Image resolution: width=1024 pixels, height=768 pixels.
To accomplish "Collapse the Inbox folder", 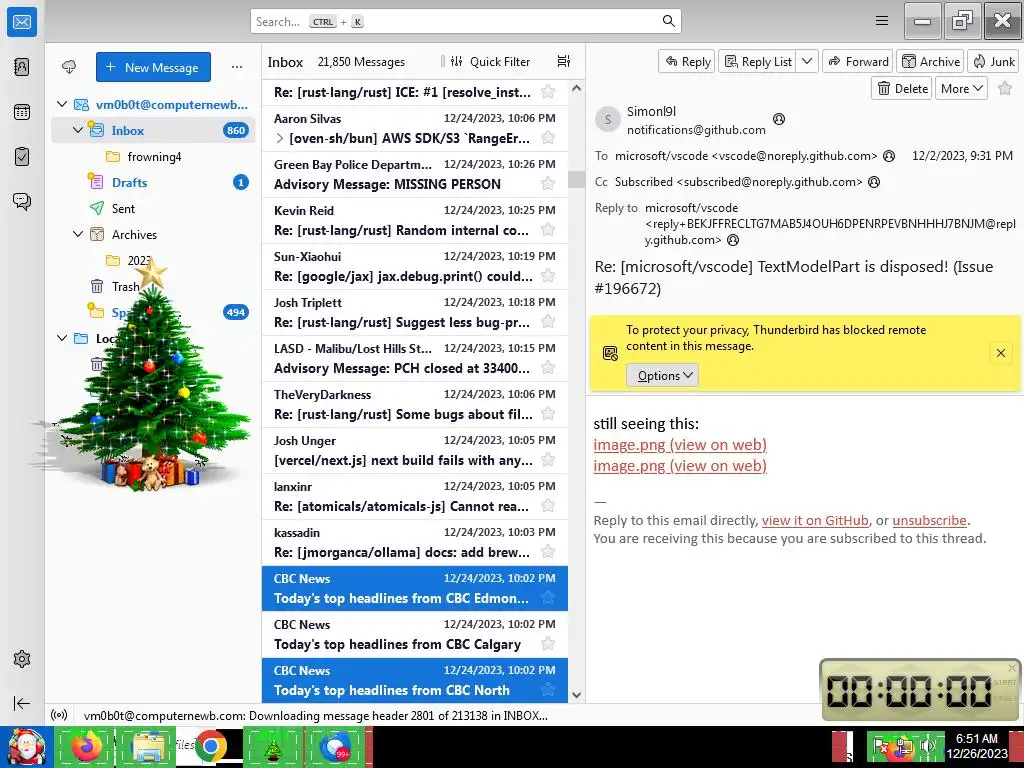I will click(78, 130).
